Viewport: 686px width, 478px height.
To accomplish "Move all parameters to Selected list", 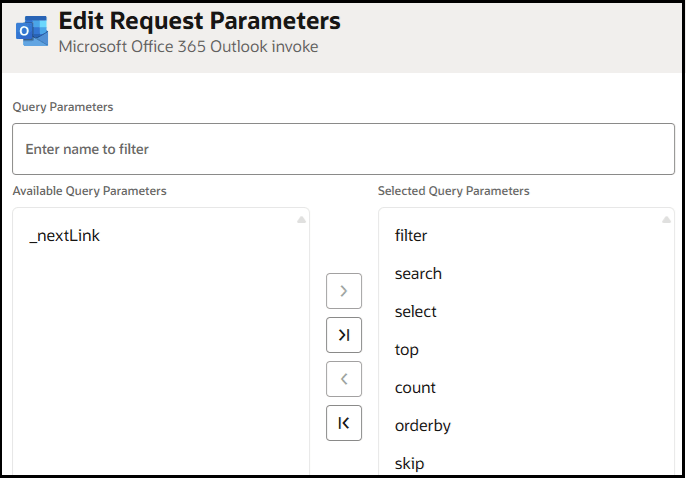I will pyautogui.click(x=344, y=335).
